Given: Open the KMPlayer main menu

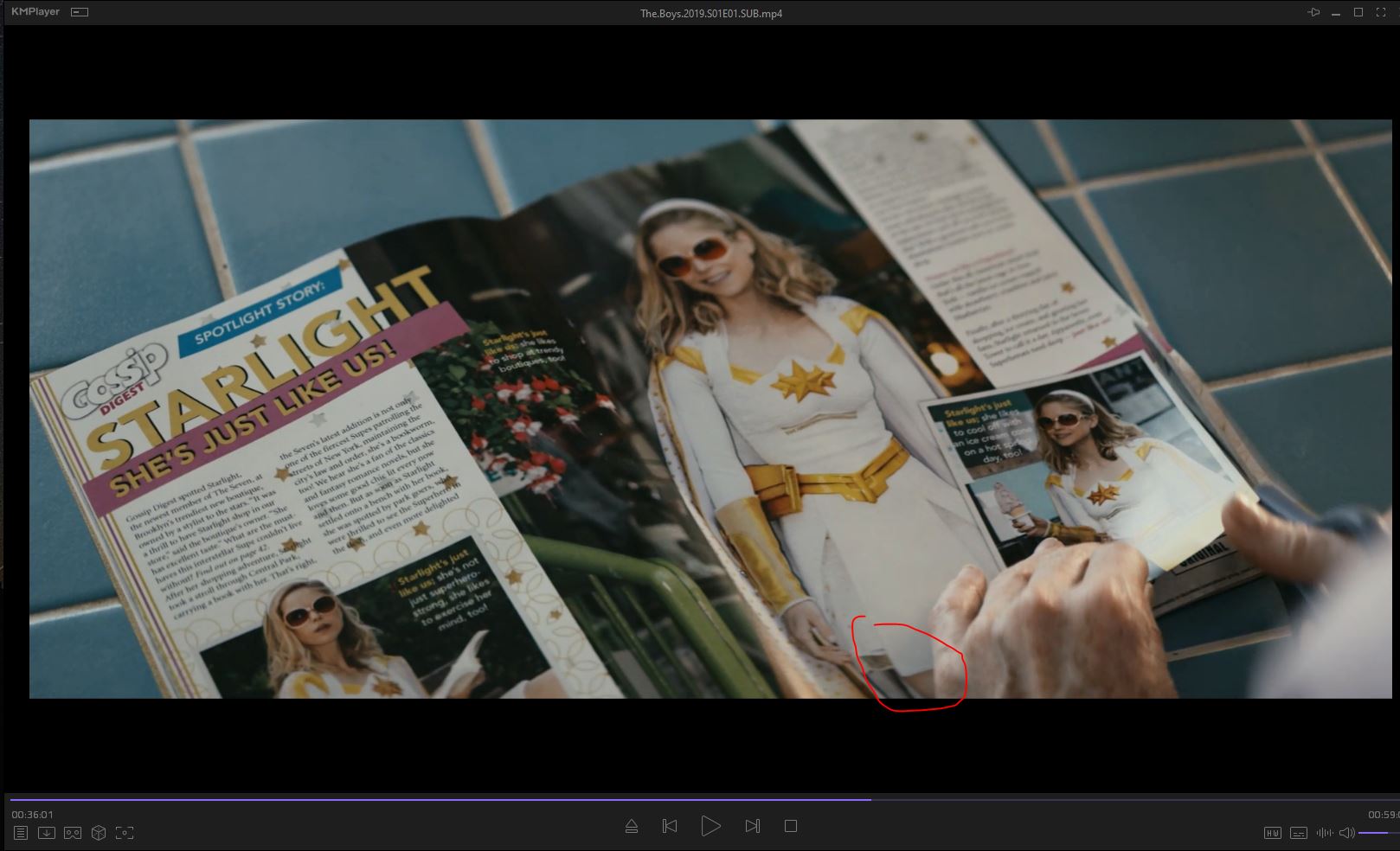Looking at the screenshot, I should (35, 12).
